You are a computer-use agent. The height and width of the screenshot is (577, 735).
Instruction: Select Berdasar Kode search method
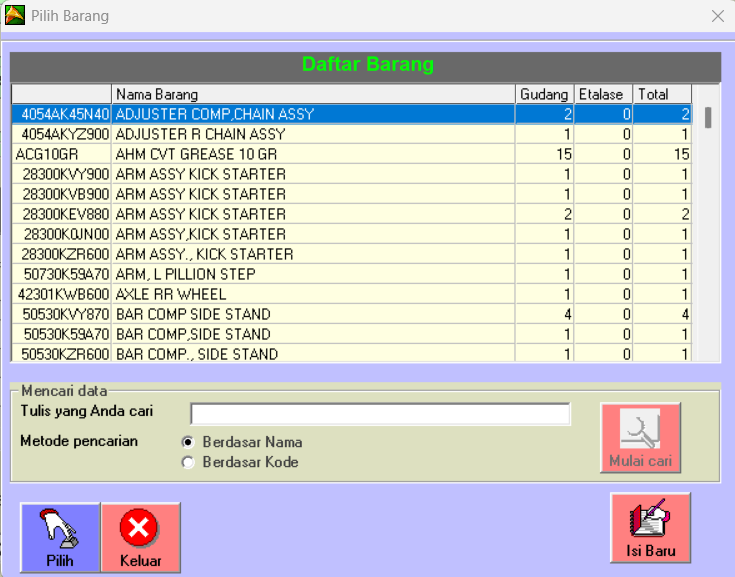click(x=187, y=462)
